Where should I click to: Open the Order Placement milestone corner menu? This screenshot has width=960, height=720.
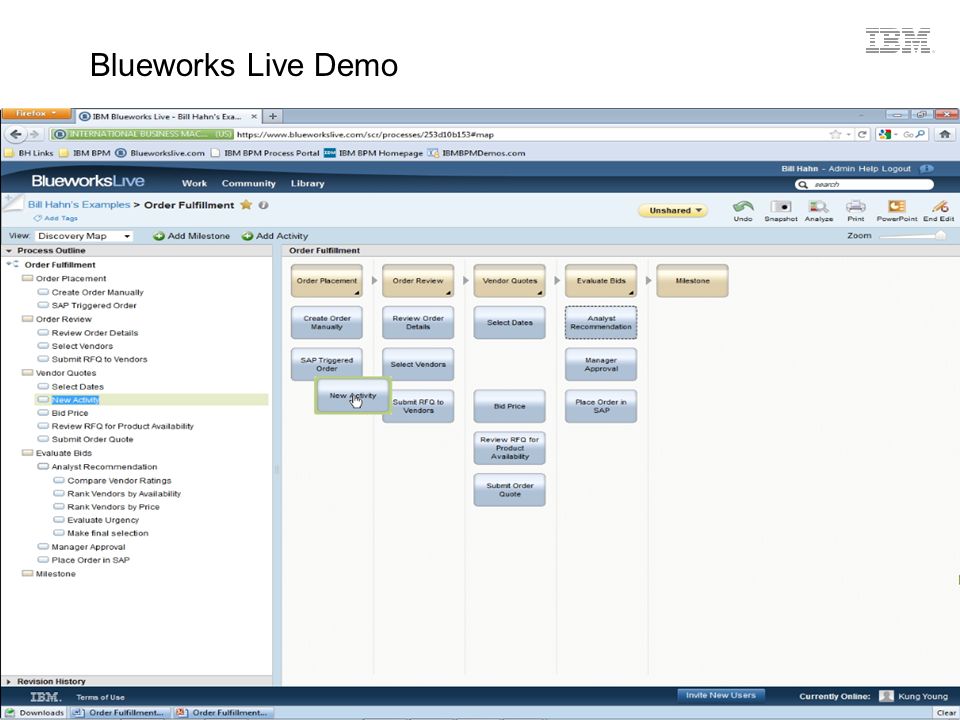click(357, 293)
